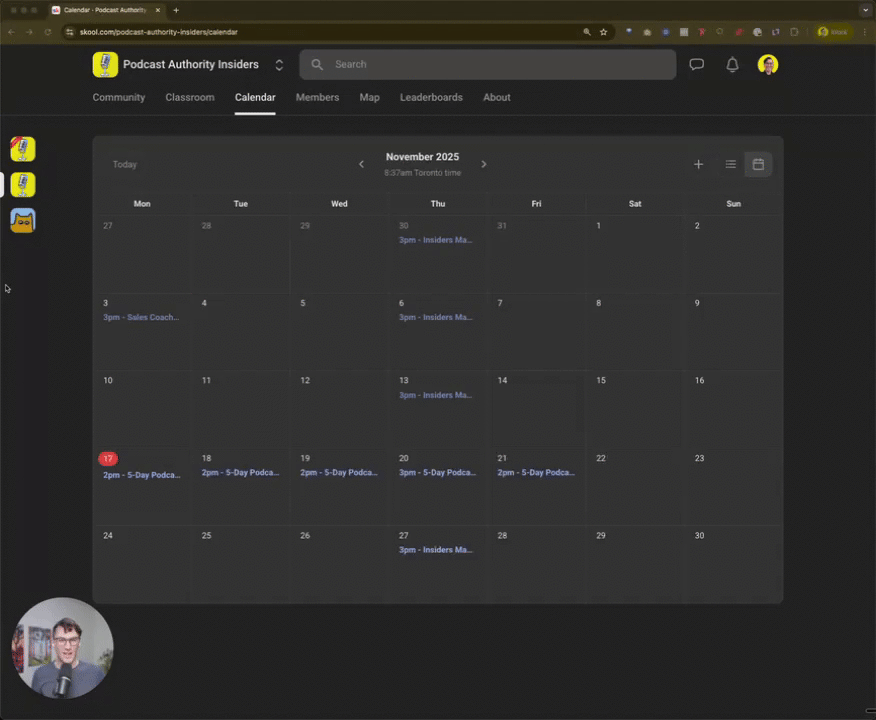This screenshot has width=876, height=720.
Task: Open first yellow microphone group in sidebar
Action: [x=23, y=149]
